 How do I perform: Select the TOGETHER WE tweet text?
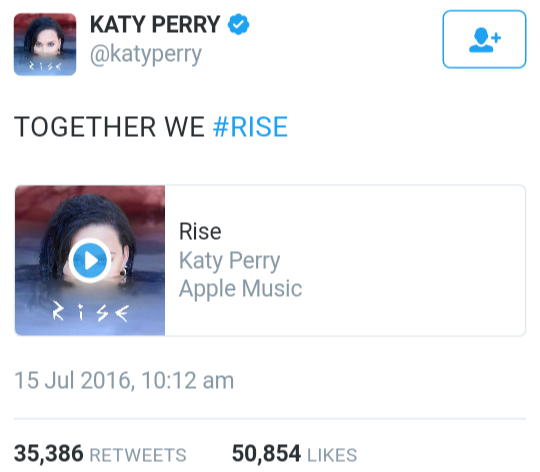[109, 127]
